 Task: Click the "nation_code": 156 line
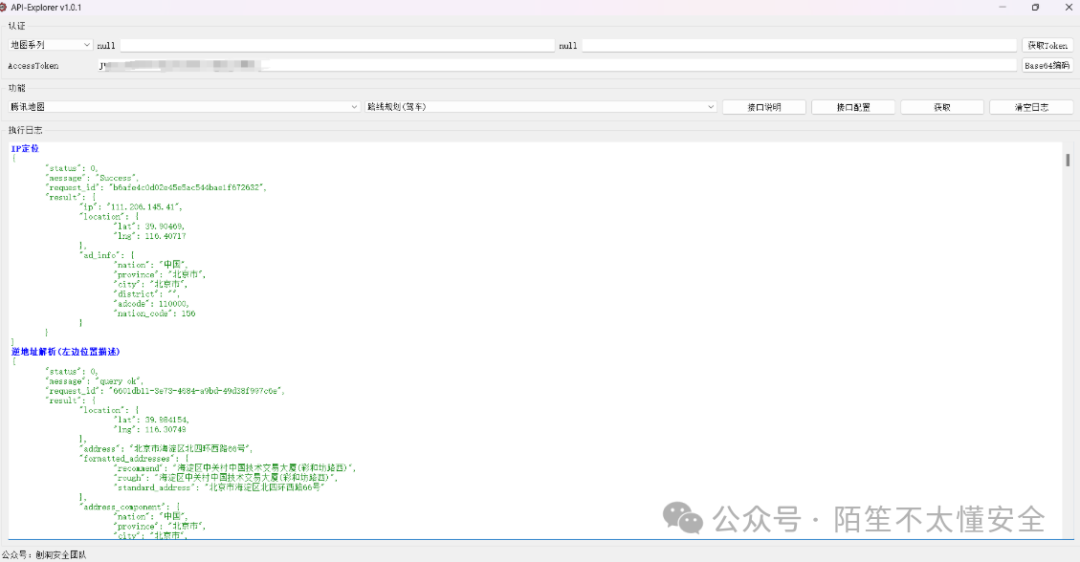pos(154,313)
